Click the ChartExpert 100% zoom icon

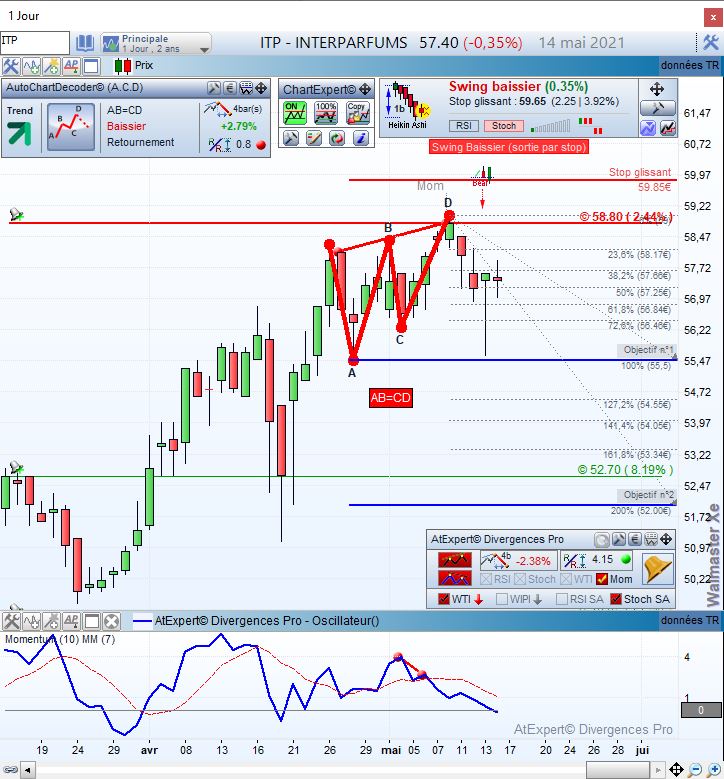[326, 113]
